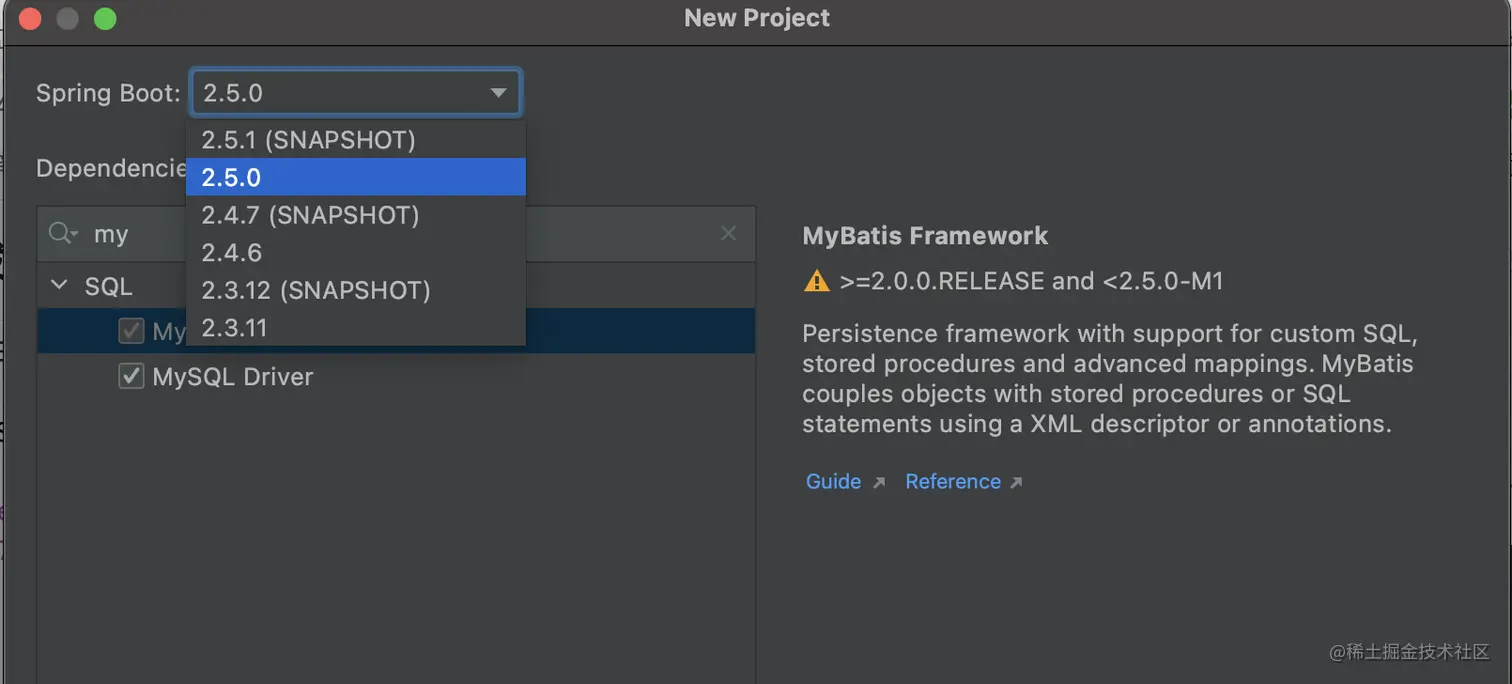Click the arrow icon beside Reference
The height and width of the screenshot is (684, 1512).
1016,483
